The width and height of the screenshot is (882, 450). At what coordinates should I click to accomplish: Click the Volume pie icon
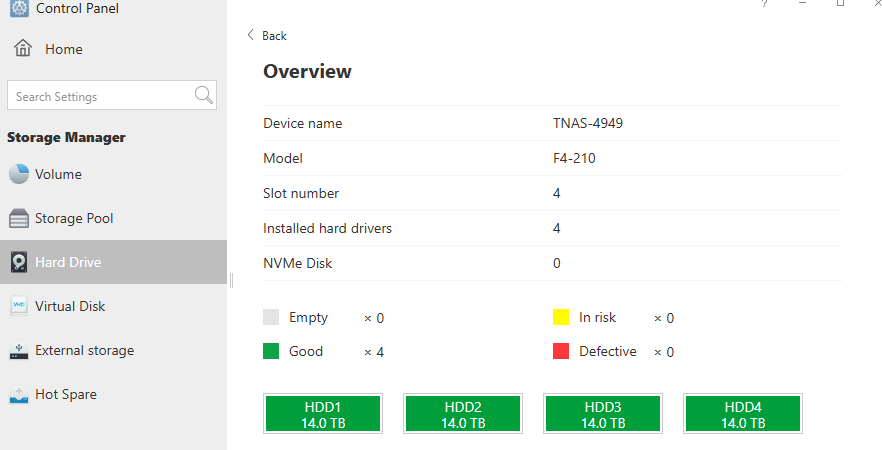tap(19, 174)
